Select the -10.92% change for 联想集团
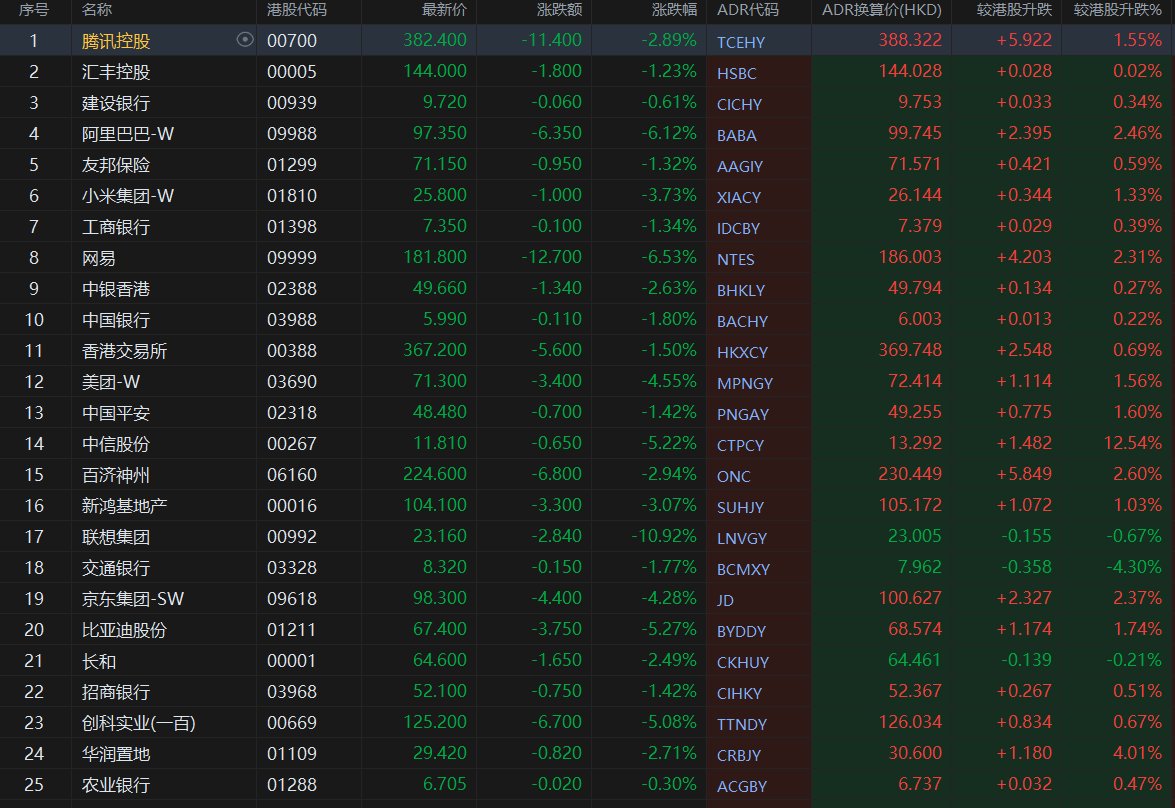1175x808 pixels. pyautogui.click(x=664, y=536)
